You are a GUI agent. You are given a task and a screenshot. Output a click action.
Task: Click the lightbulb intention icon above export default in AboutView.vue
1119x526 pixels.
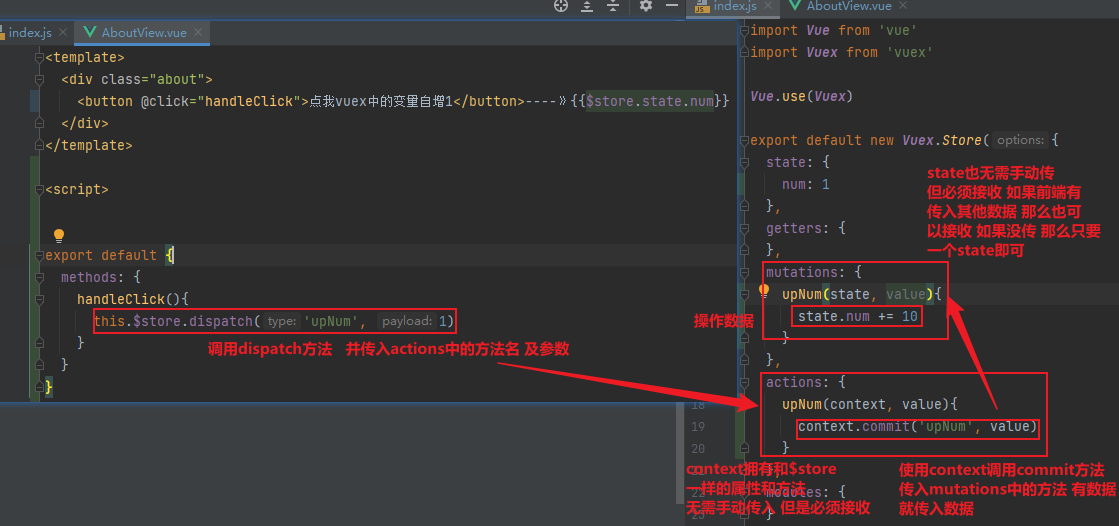(x=59, y=235)
